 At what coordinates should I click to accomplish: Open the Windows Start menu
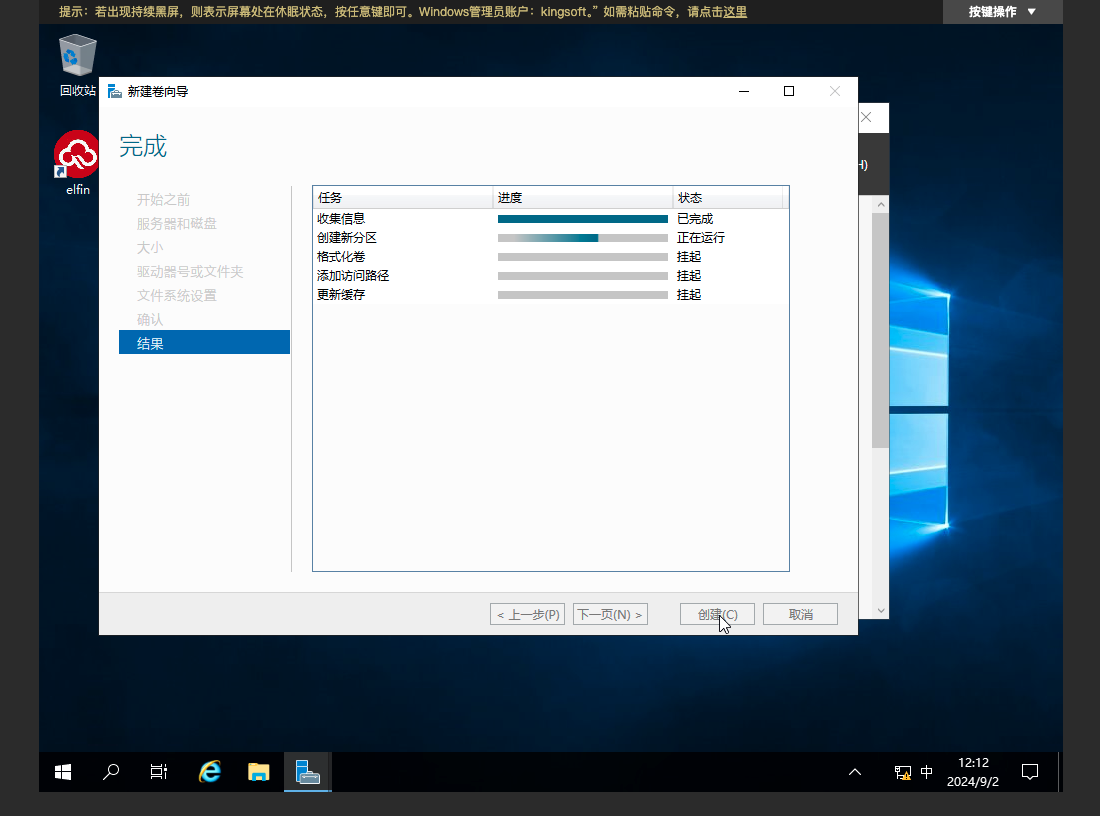tap(63, 772)
